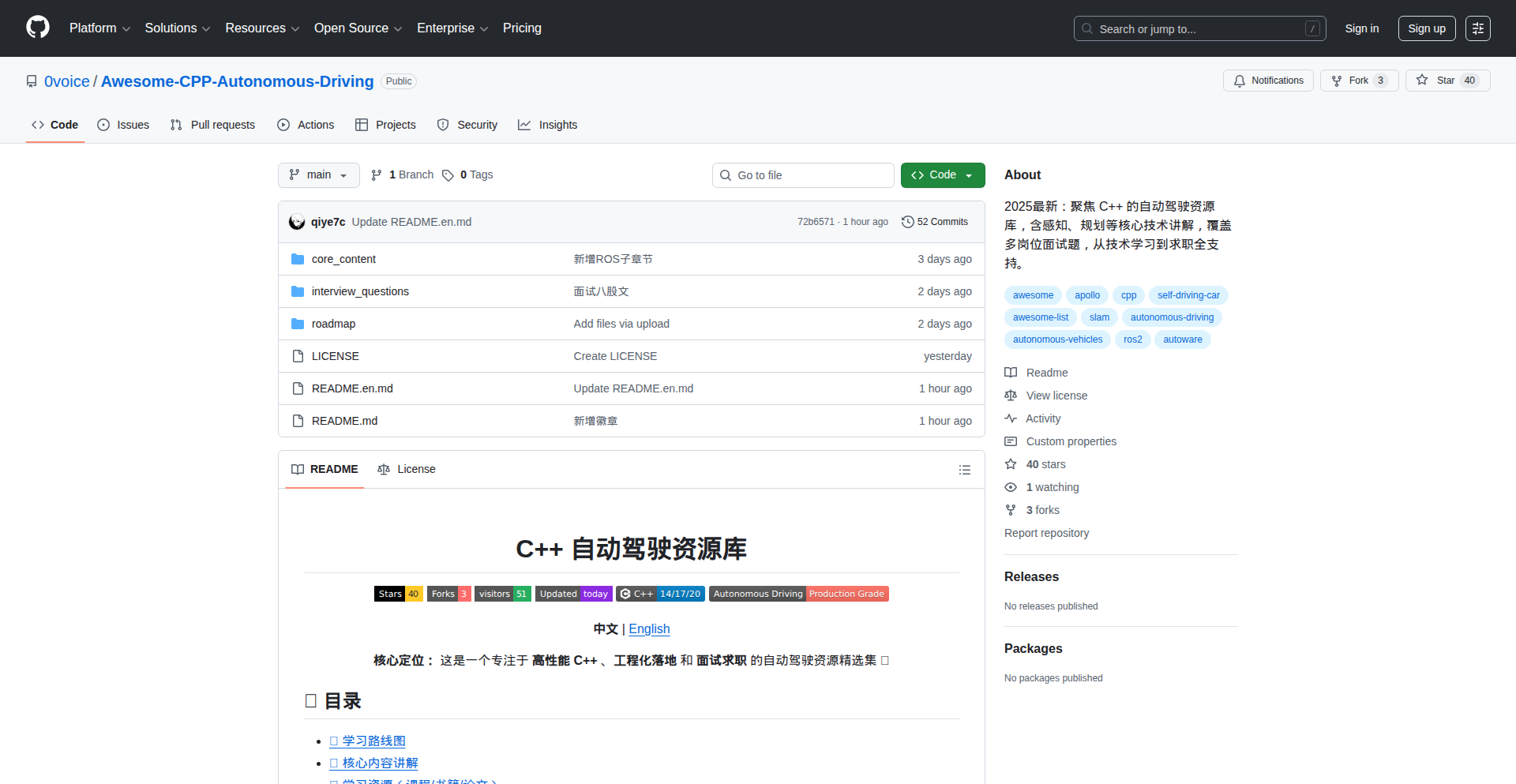Toggle the README outline list icon
1516x784 pixels.
(964, 469)
